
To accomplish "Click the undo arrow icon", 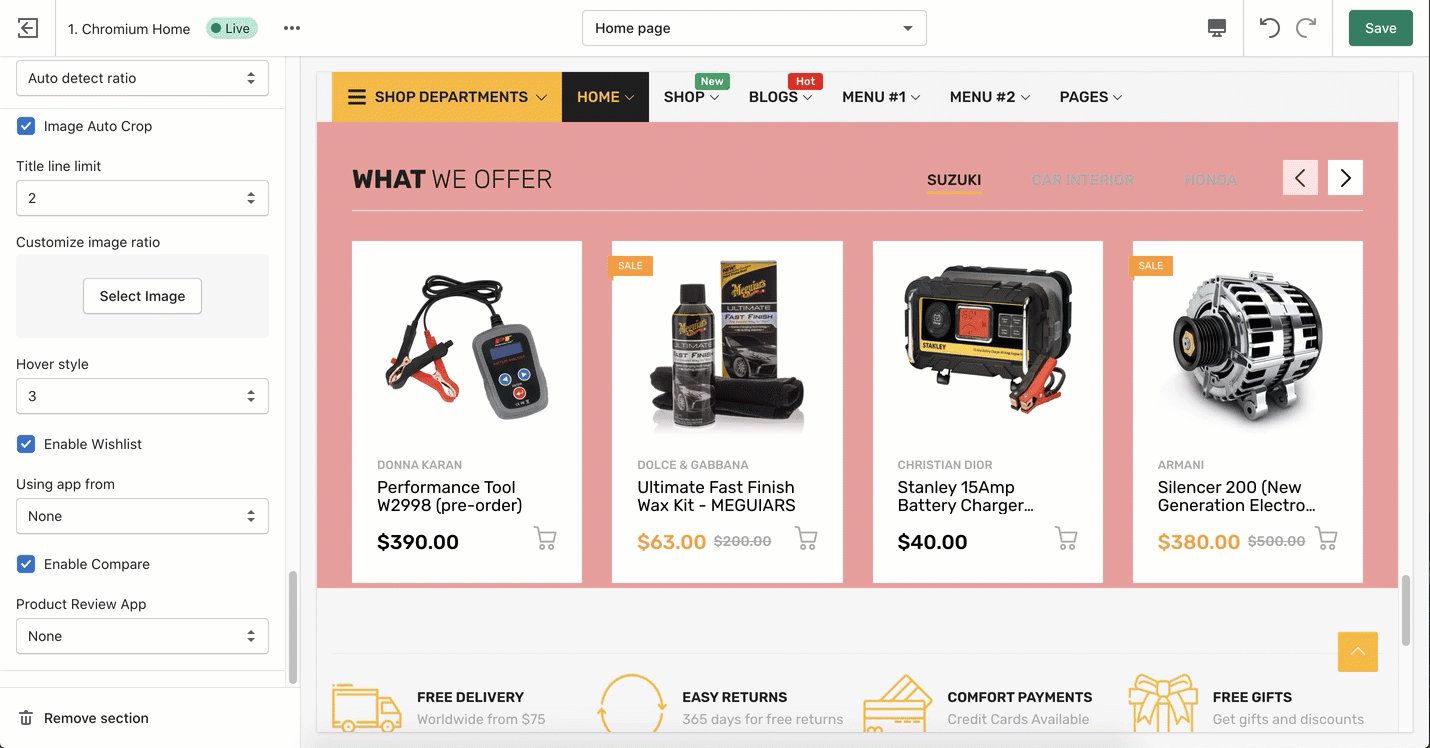I will pos(1270,28).
